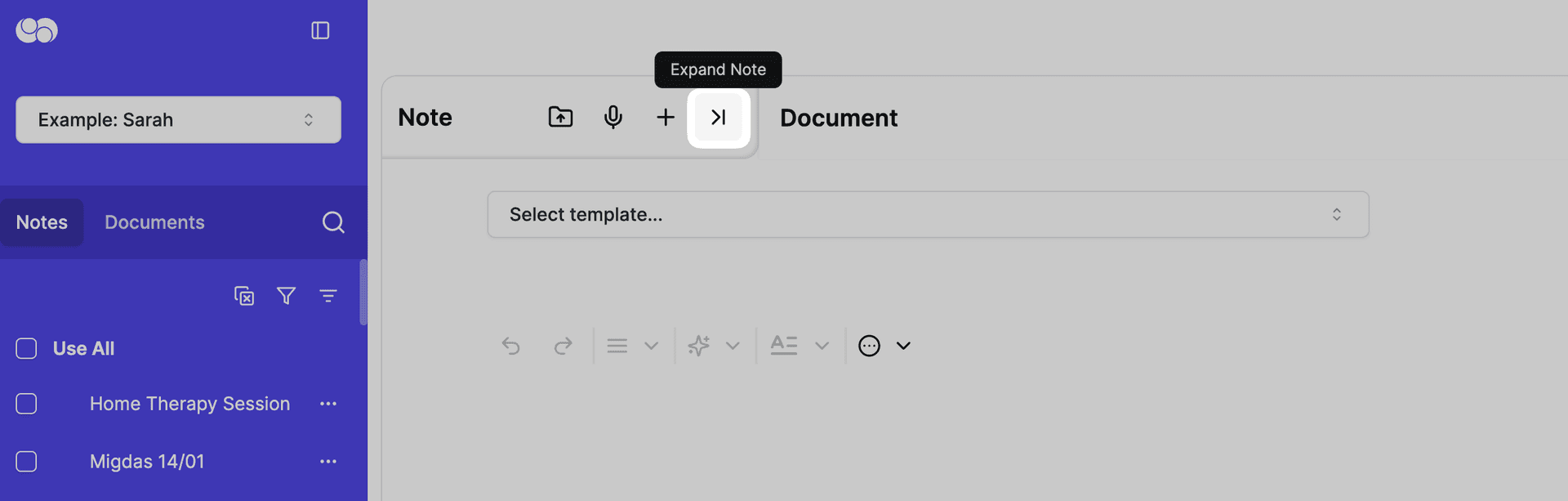This screenshot has width=1568, height=501.
Task: Select the Notes tab
Action: (42, 222)
